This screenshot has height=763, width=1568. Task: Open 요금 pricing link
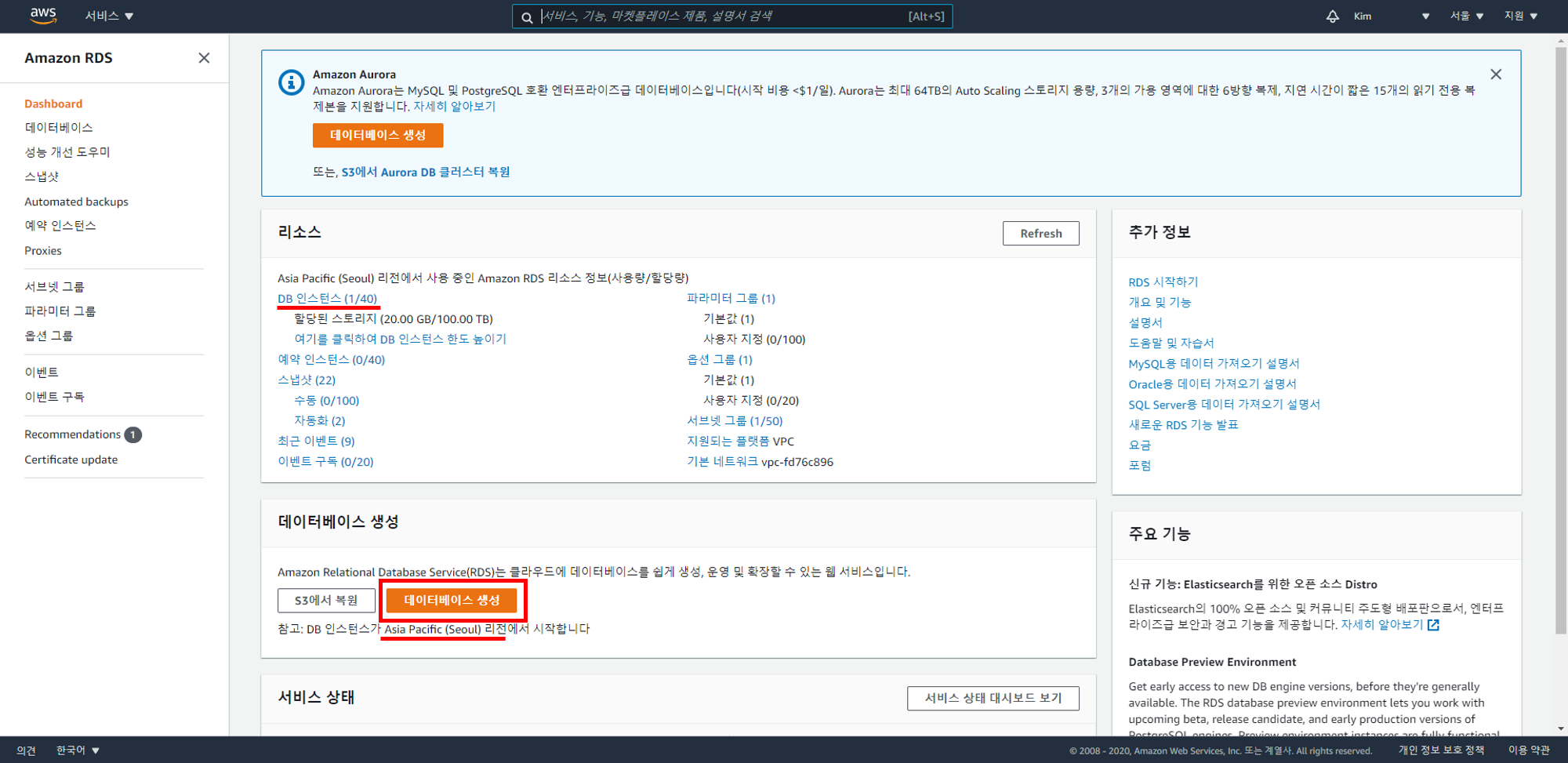click(x=1140, y=445)
